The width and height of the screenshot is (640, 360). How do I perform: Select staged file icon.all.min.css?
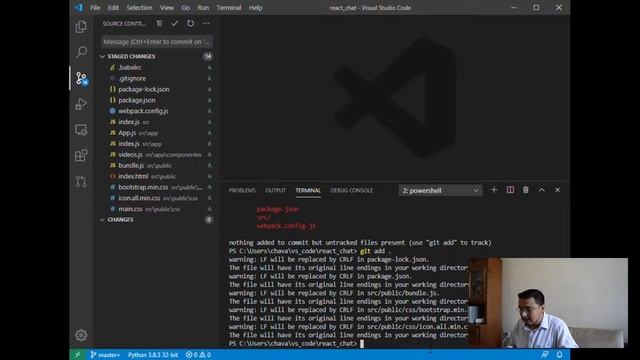pos(157,198)
